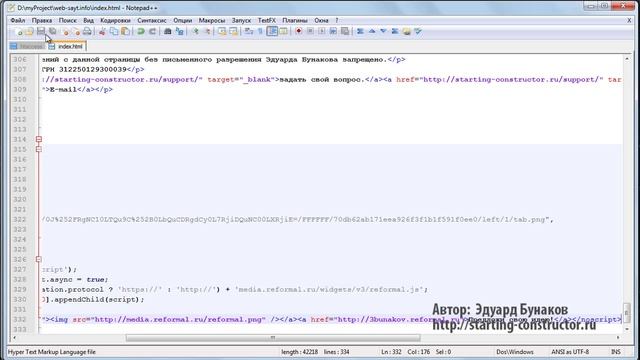Open Find with the binoculars icon
The image size is (640, 360).
click(168, 31)
